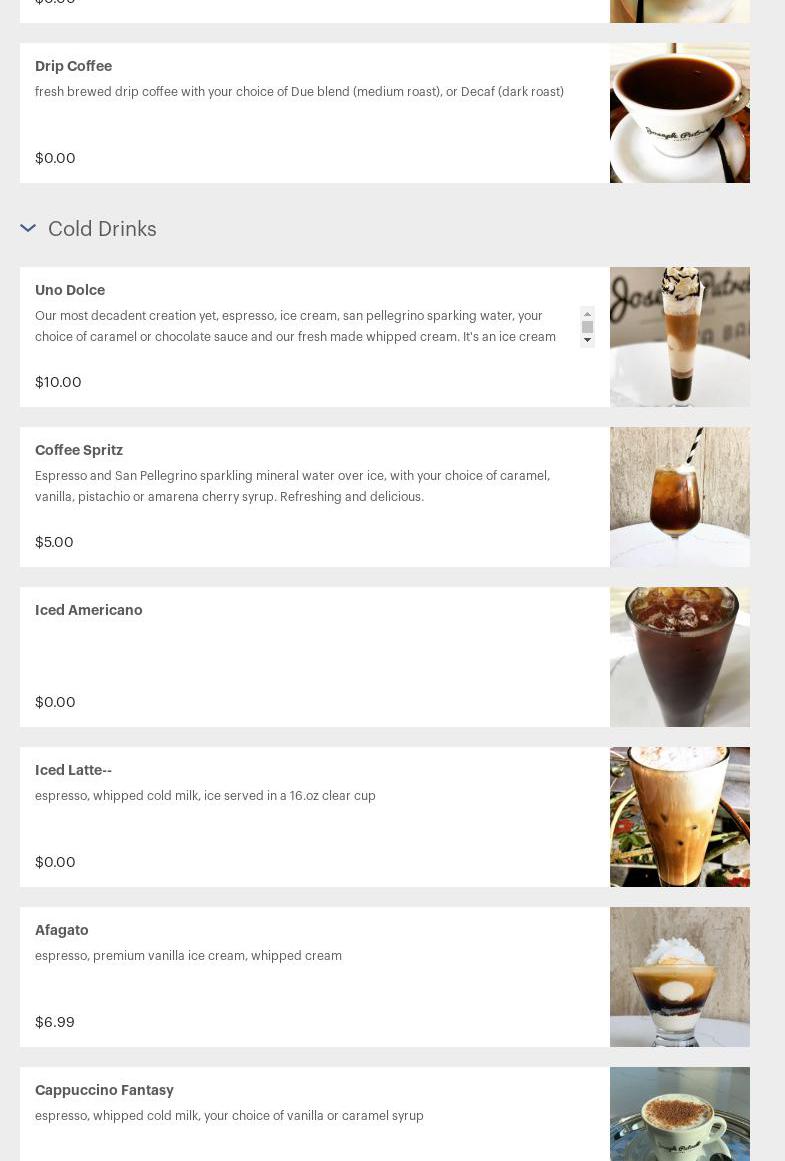
Task: Open the Afagato dessert photo
Action: tap(679, 977)
